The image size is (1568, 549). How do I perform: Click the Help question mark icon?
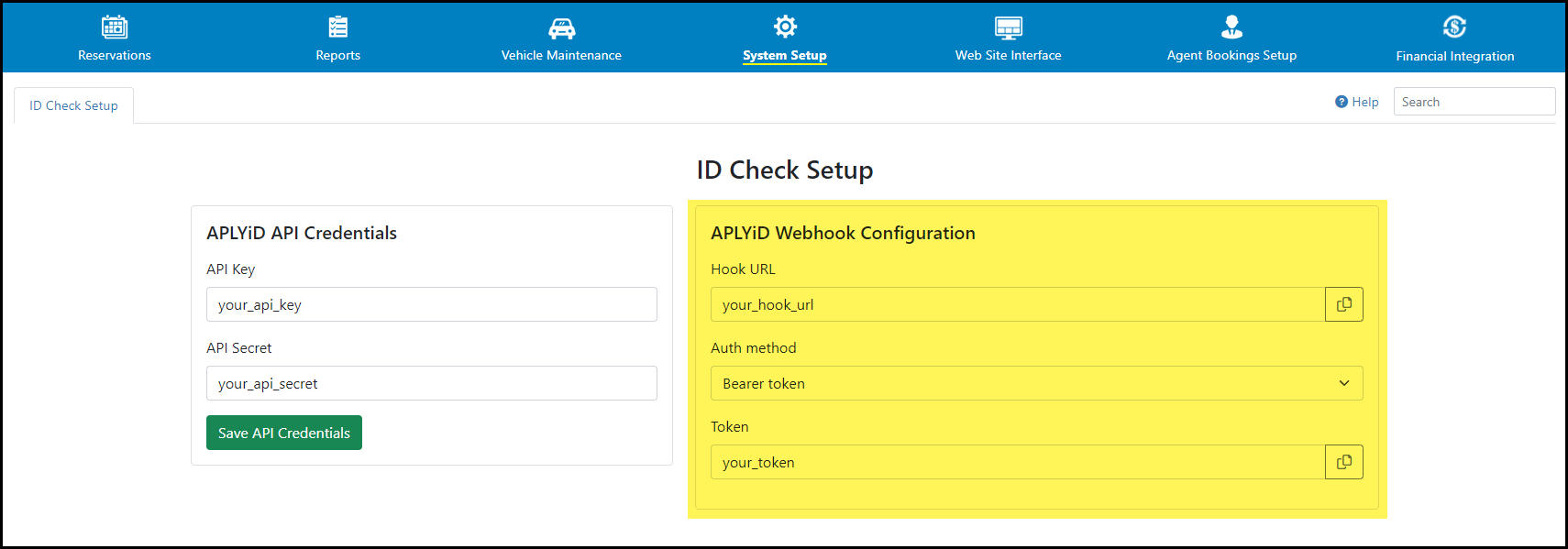(1342, 102)
